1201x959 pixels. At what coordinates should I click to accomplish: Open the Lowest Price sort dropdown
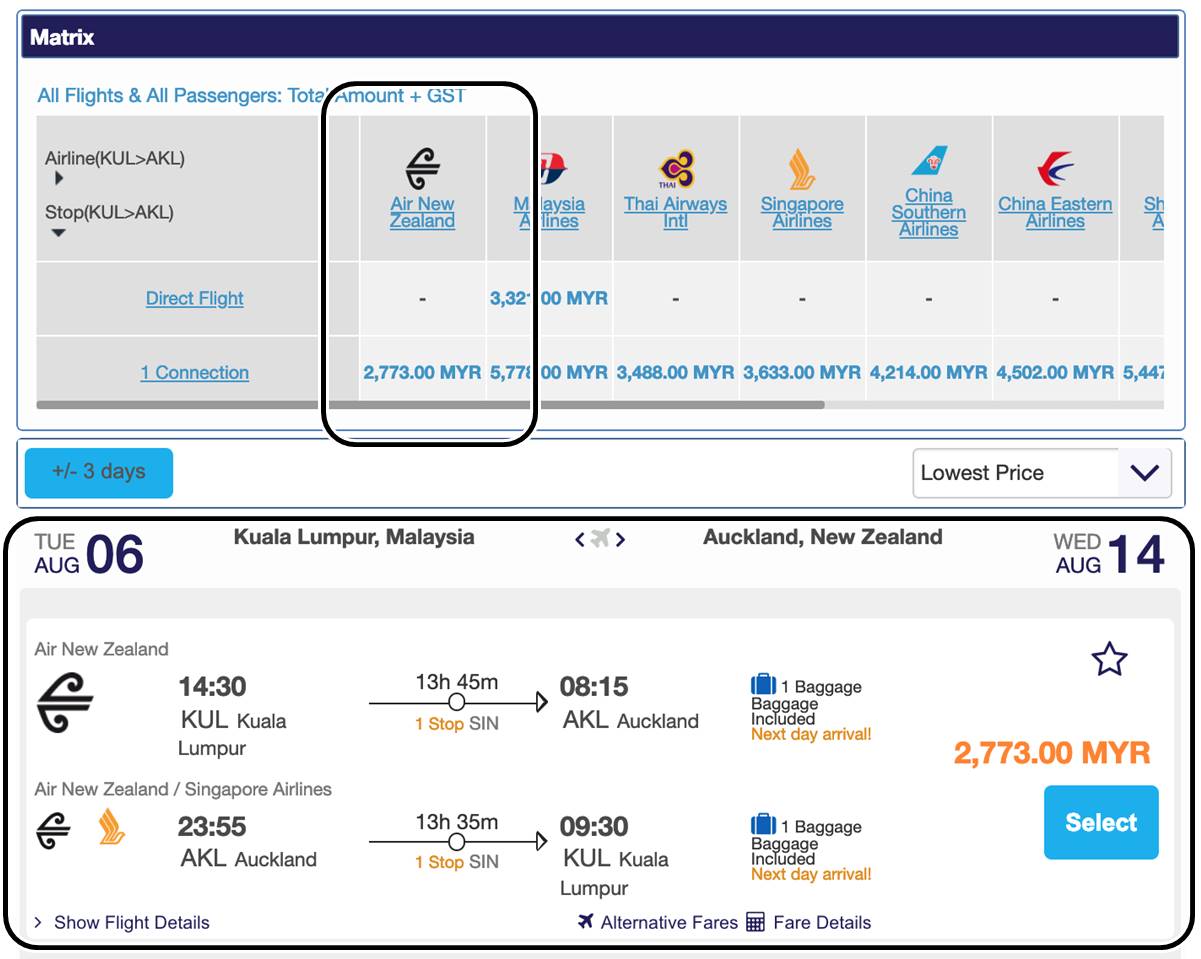click(x=1042, y=473)
